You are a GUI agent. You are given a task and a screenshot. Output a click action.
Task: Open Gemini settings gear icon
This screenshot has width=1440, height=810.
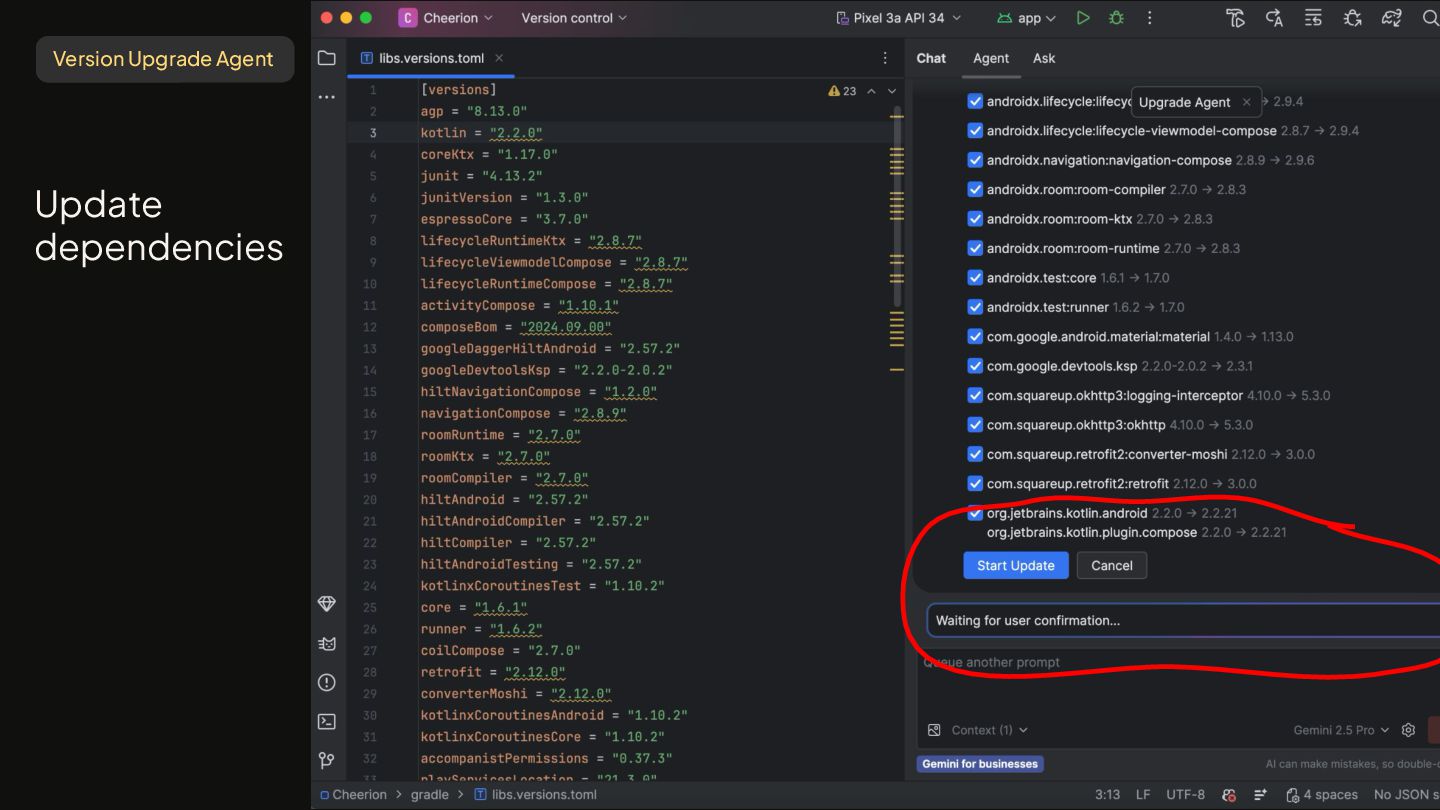coord(1408,730)
